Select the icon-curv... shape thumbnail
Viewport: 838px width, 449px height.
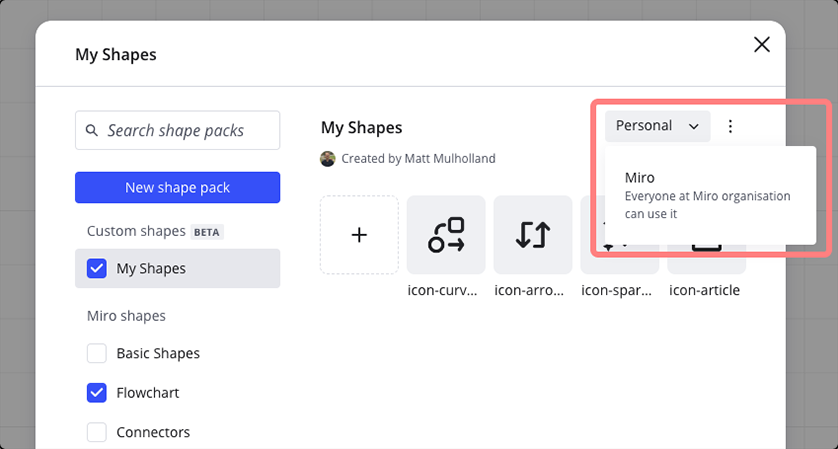coord(446,235)
